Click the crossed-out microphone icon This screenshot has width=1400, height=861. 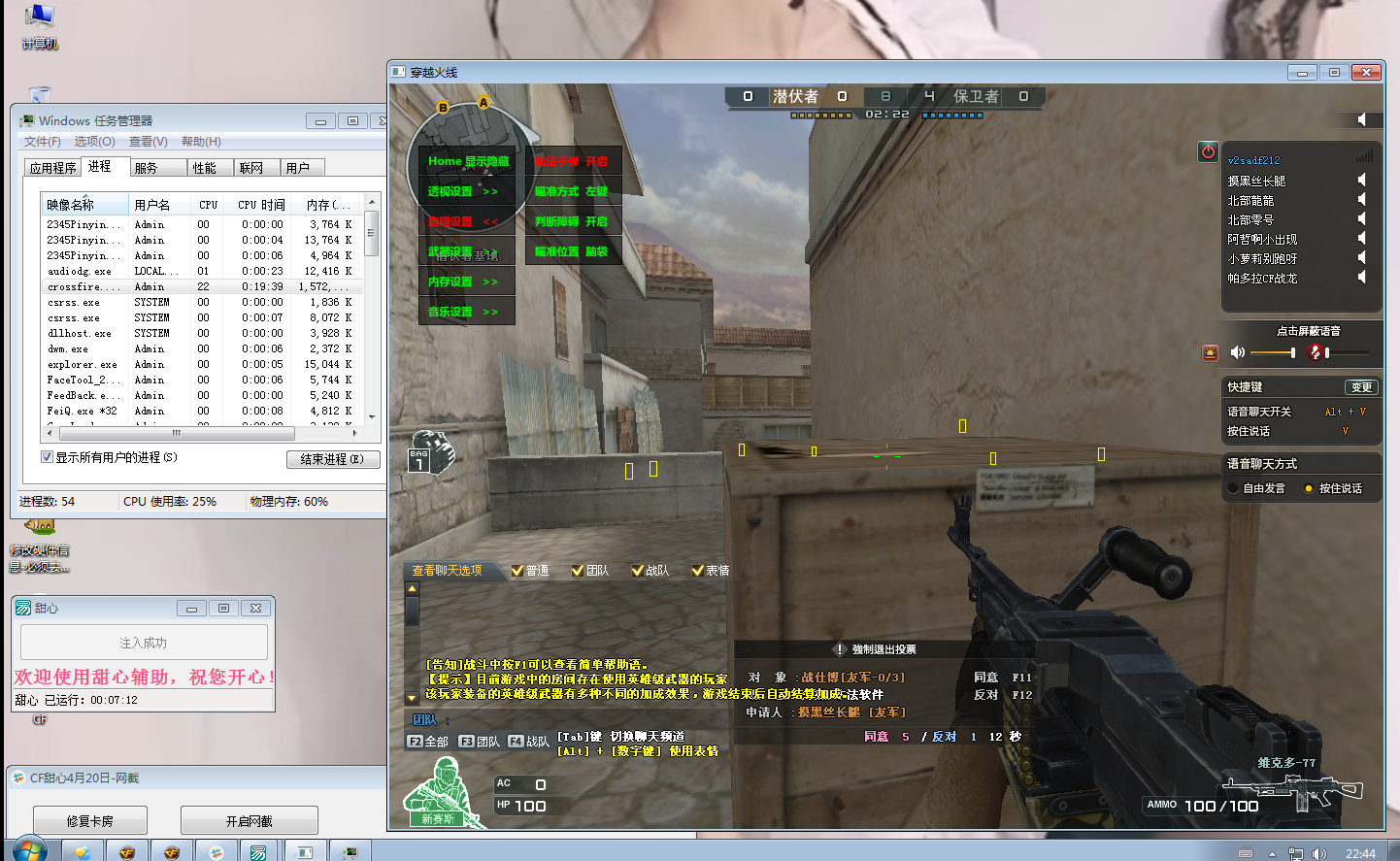click(x=1316, y=352)
